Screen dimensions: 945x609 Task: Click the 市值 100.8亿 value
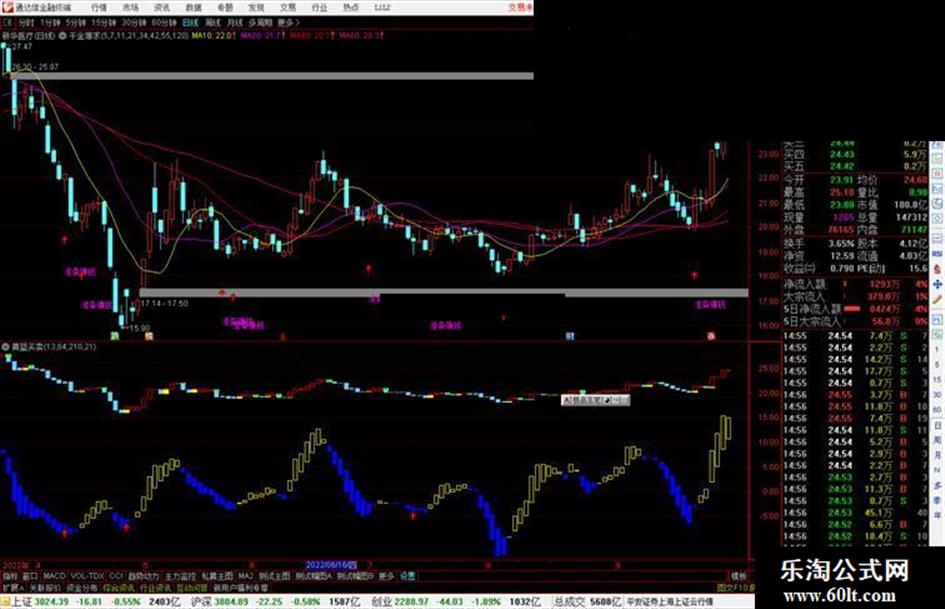tap(910, 205)
